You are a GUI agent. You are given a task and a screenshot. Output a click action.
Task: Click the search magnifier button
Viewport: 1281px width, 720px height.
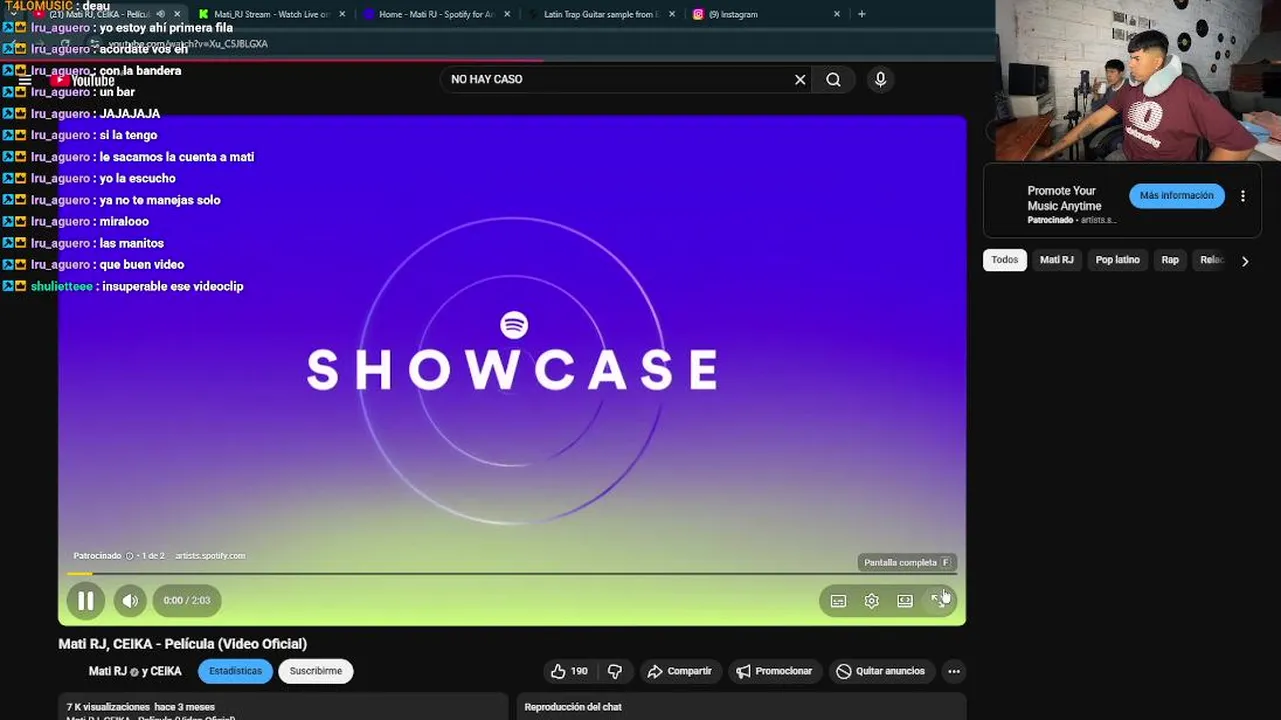pyautogui.click(x=833, y=80)
